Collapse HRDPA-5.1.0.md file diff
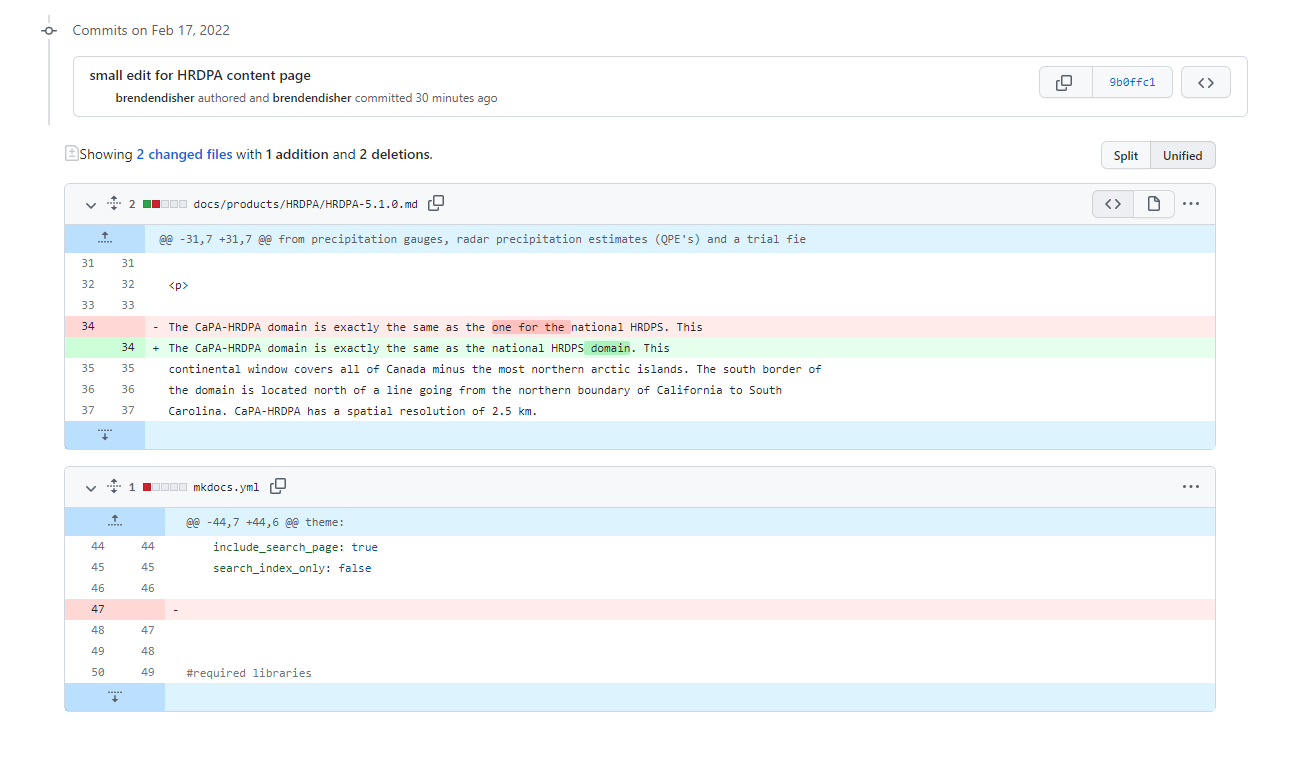The image size is (1309, 763). pos(91,205)
